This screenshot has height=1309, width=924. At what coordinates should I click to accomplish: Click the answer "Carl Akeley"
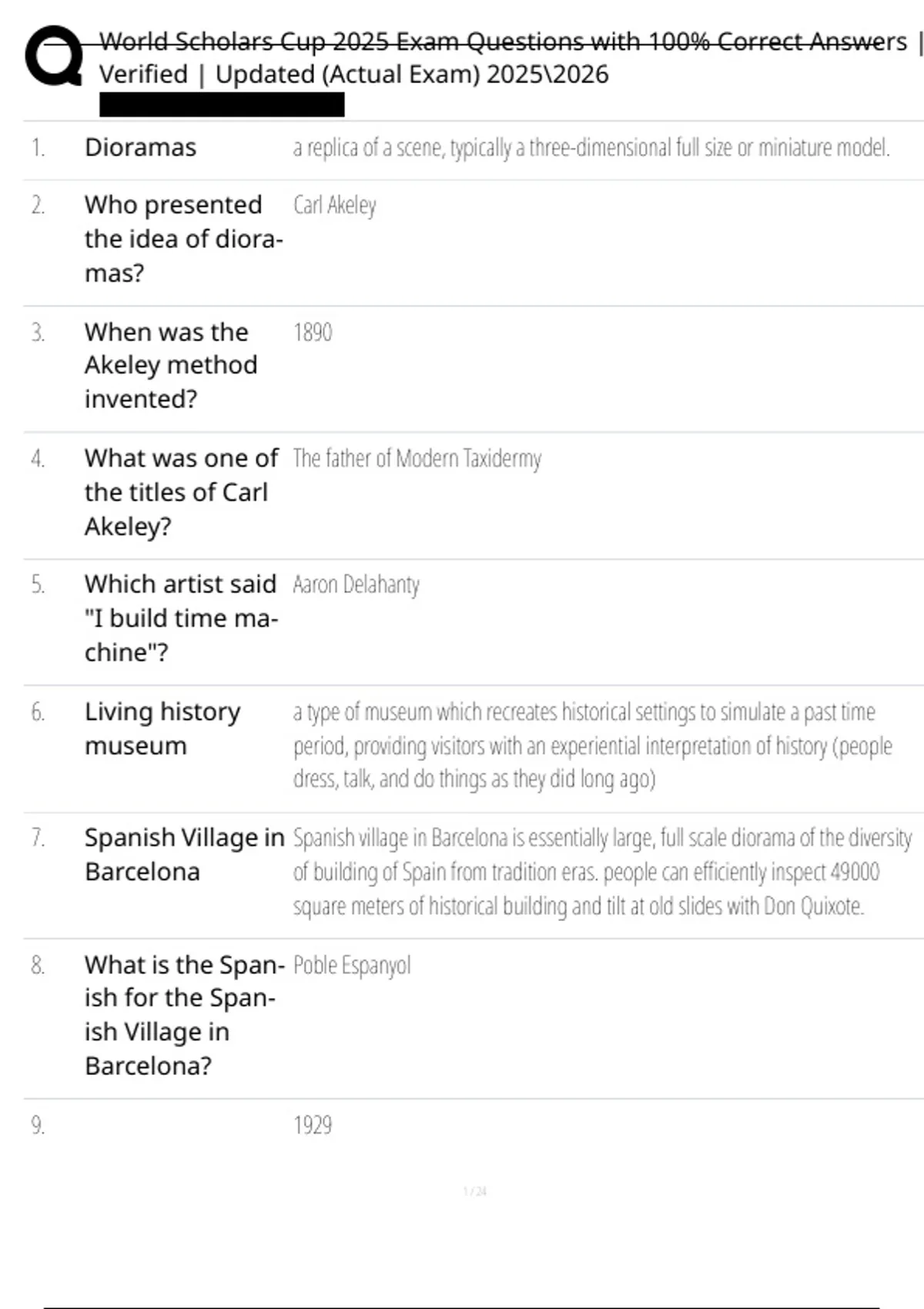click(x=334, y=206)
